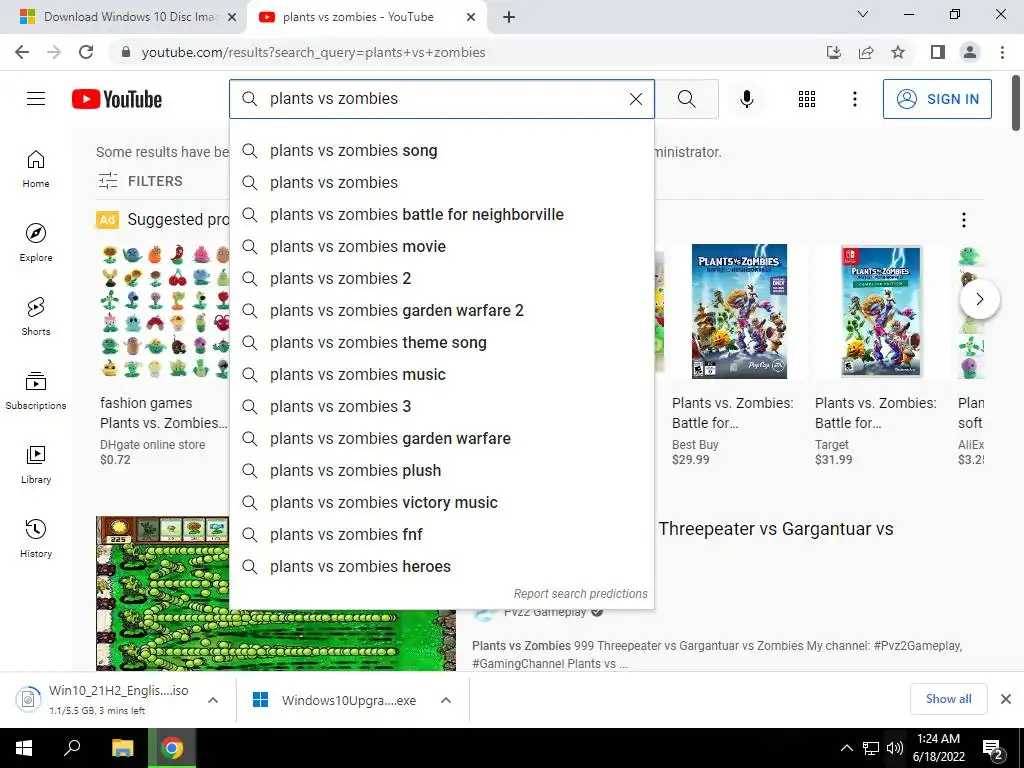
Task: Clear the search box with the X icon
Action: tap(635, 99)
